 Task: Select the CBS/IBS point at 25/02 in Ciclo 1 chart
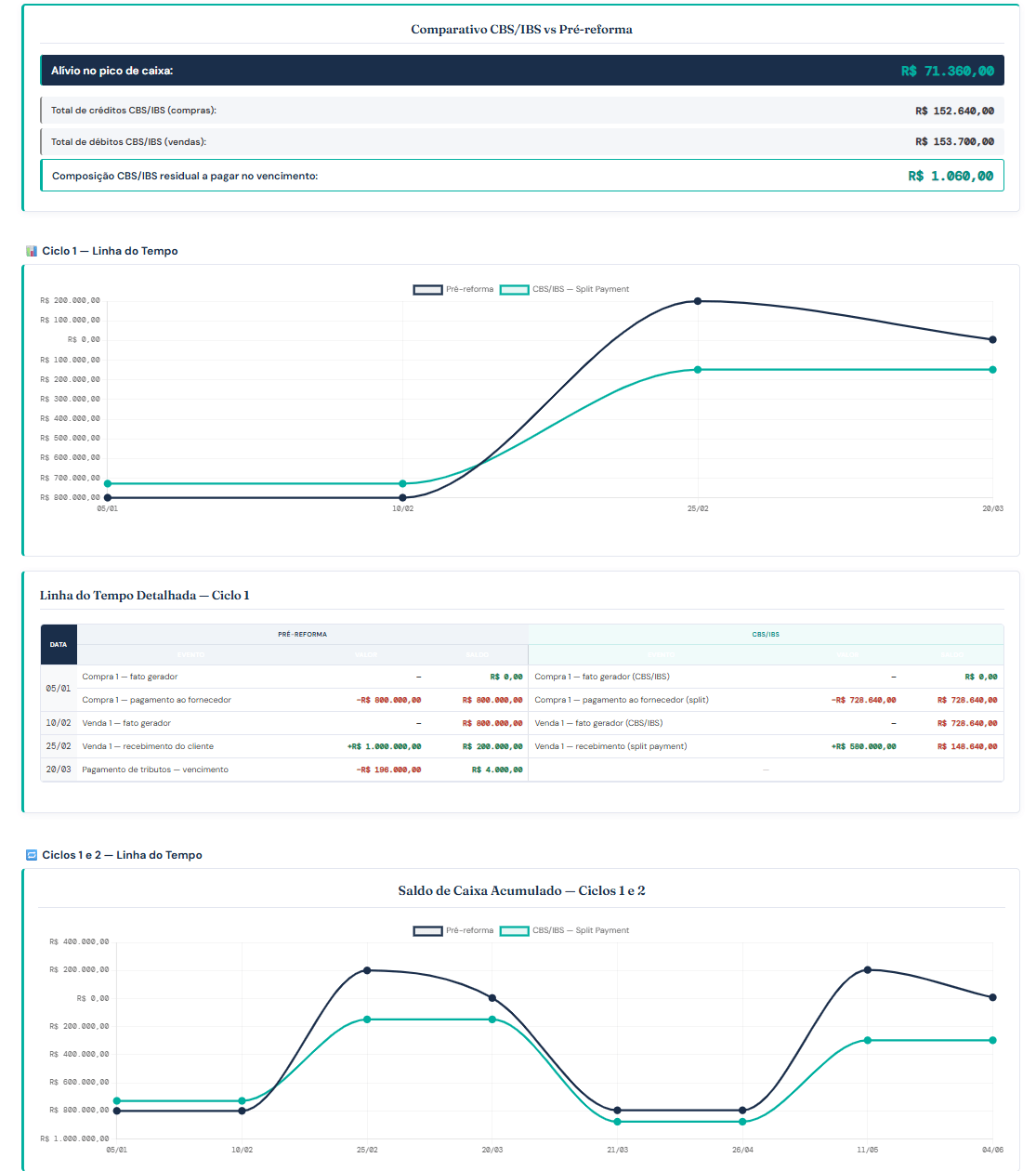pyautogui.click(x=698, y=370)
